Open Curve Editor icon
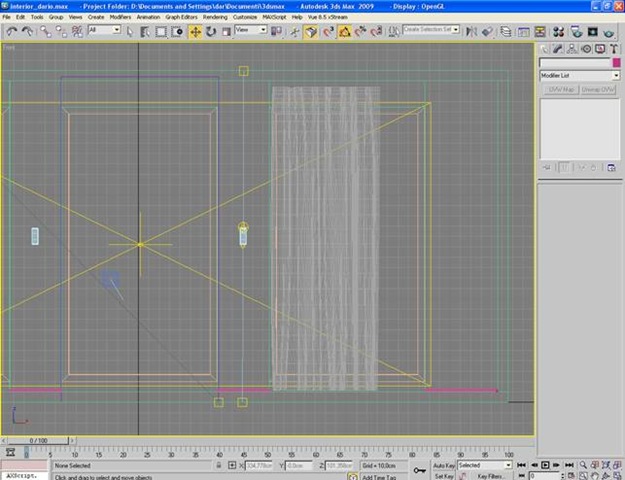The height and width of the screenshot is (480, 625). [523, 31]
